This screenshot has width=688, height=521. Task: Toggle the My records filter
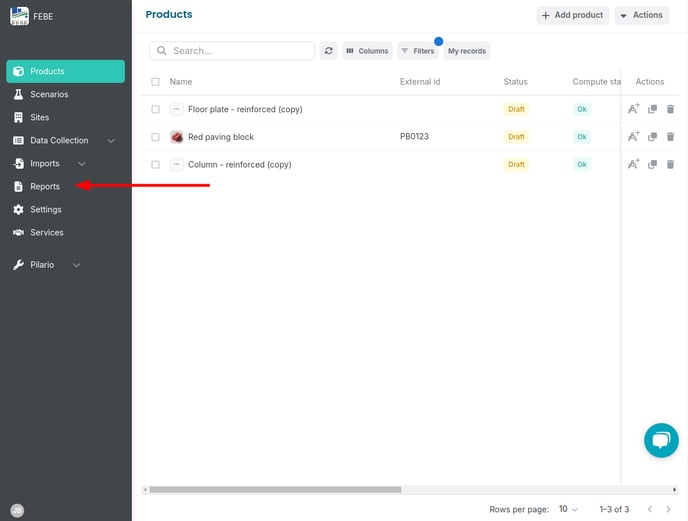click(x=467, y=51)
